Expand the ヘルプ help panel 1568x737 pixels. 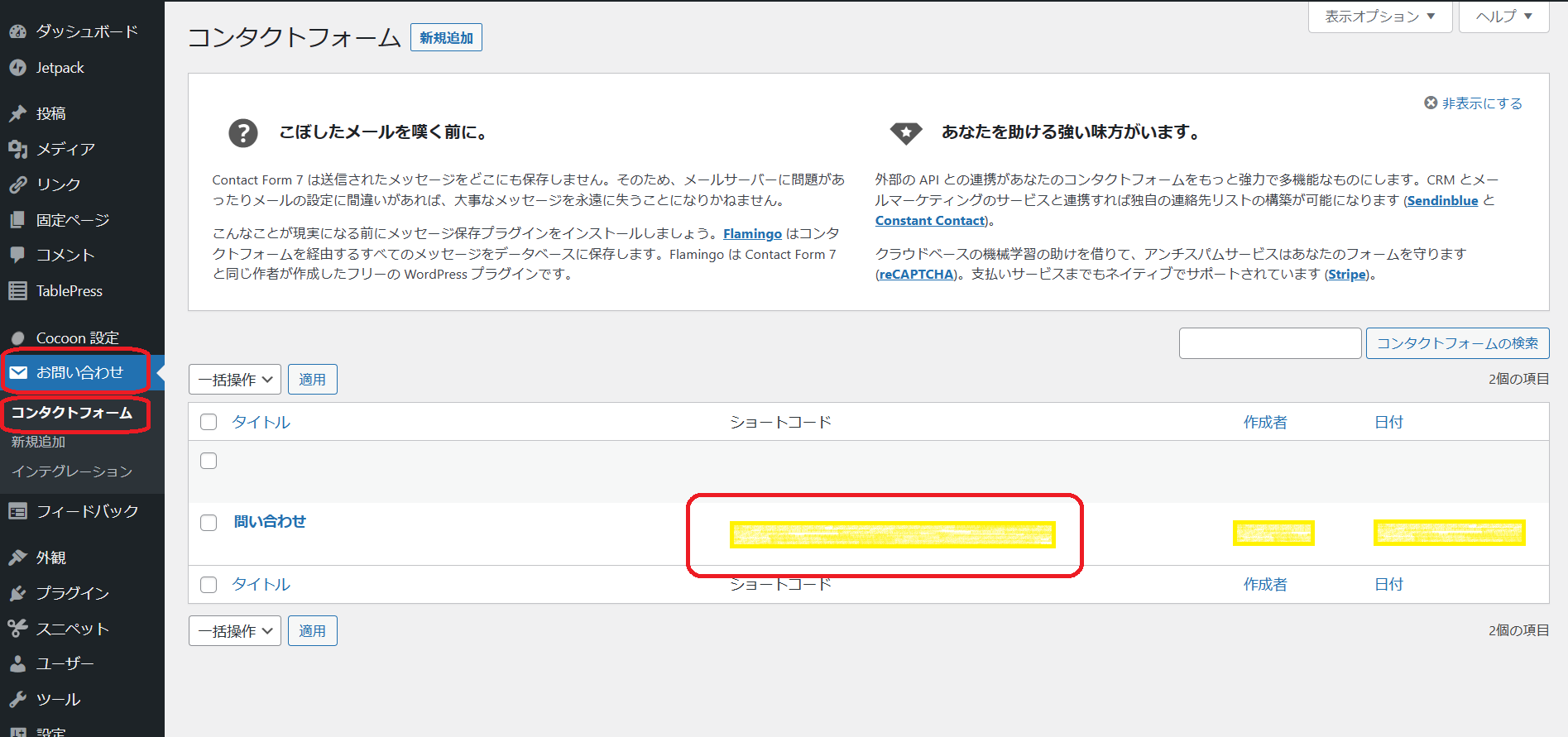1504,17
